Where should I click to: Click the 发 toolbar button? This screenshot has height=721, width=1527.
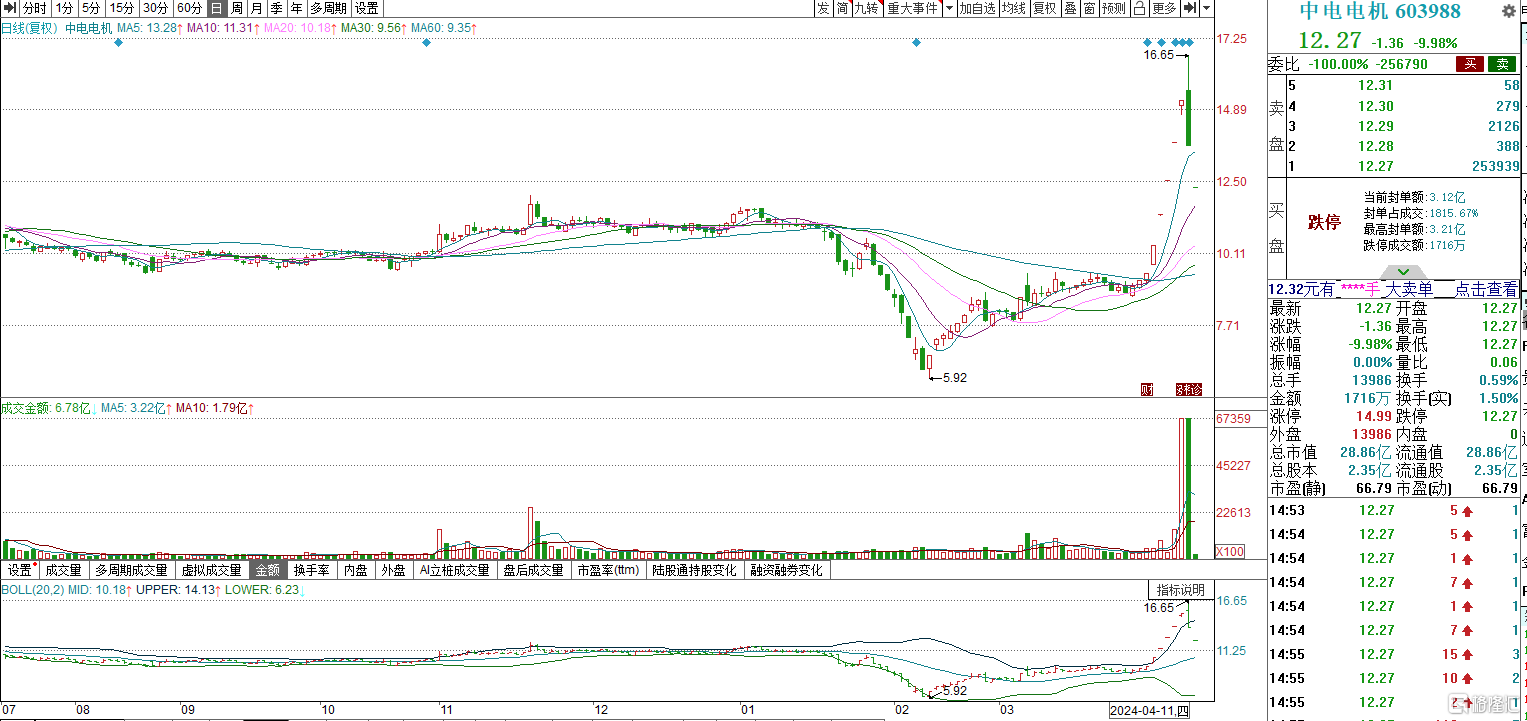coord(822,8)
